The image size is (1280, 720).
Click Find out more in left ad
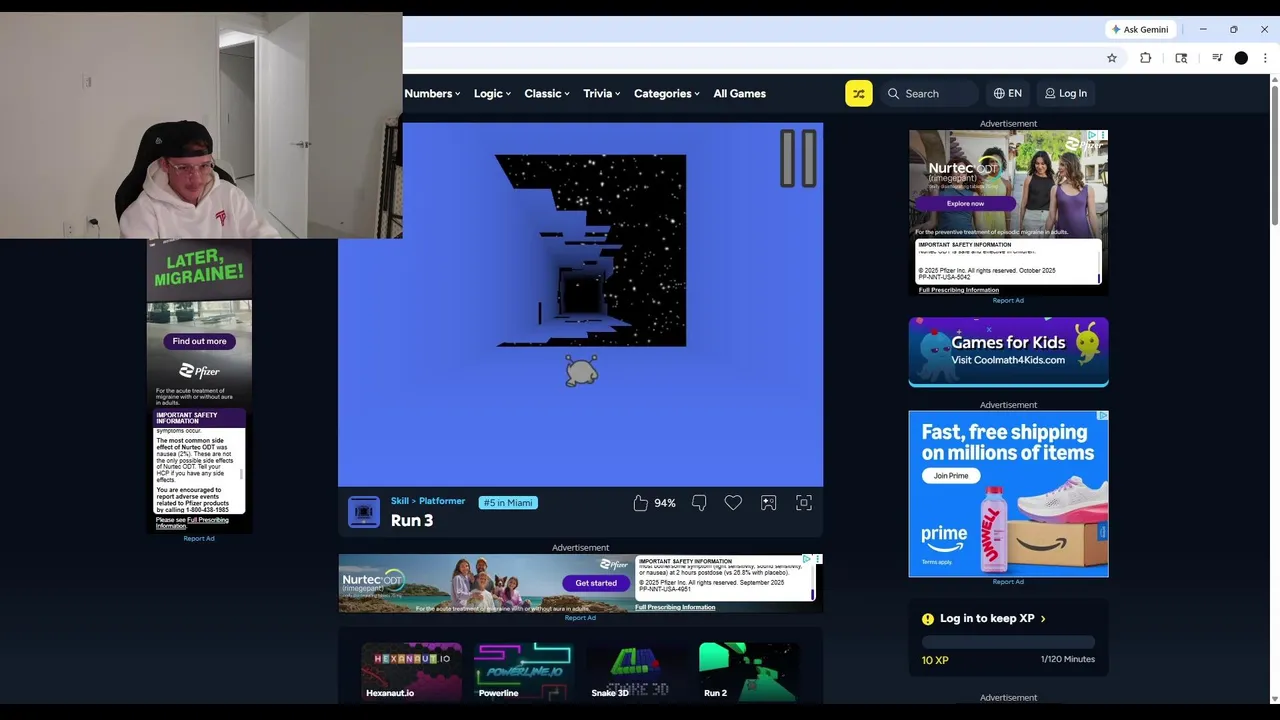point(199,341)
